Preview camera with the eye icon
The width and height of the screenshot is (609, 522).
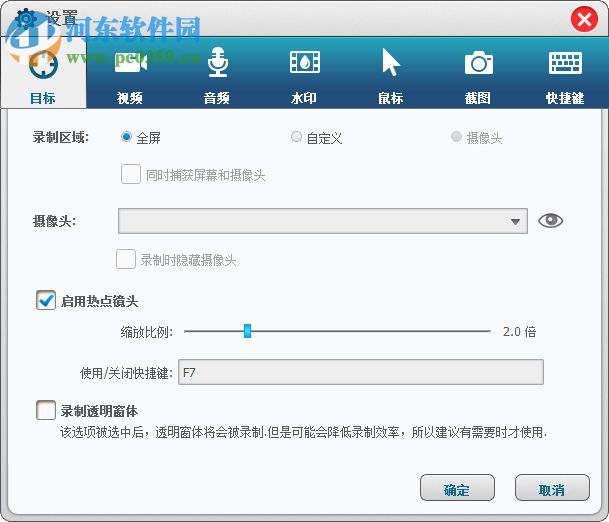[x=550, y=221]
